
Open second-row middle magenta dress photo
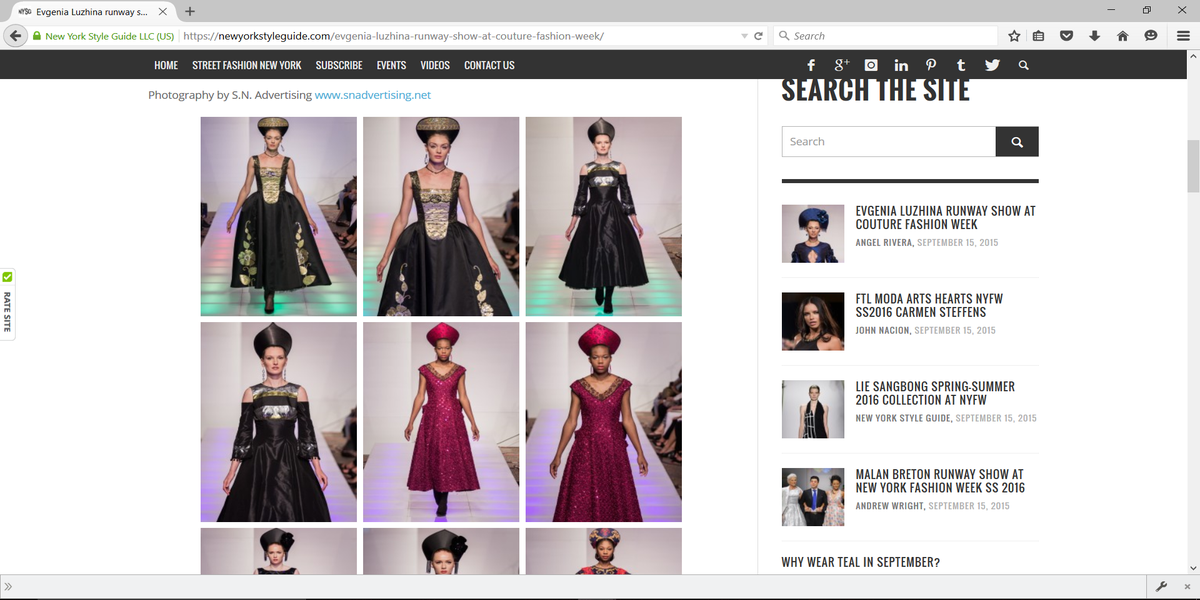(441, 422)
